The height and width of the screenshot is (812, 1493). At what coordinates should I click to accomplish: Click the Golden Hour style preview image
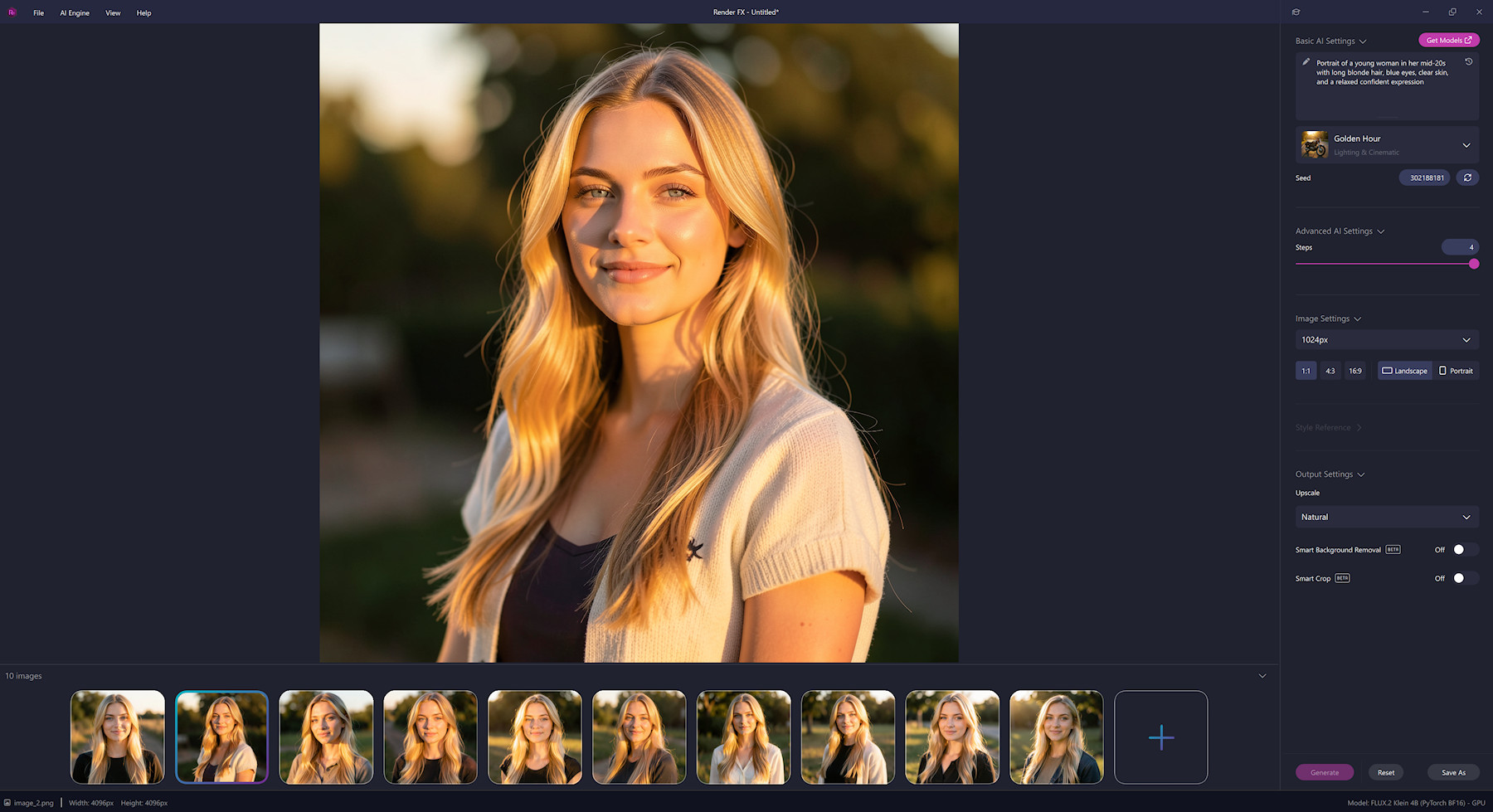pyautogui.click(x=1315, y=144)
